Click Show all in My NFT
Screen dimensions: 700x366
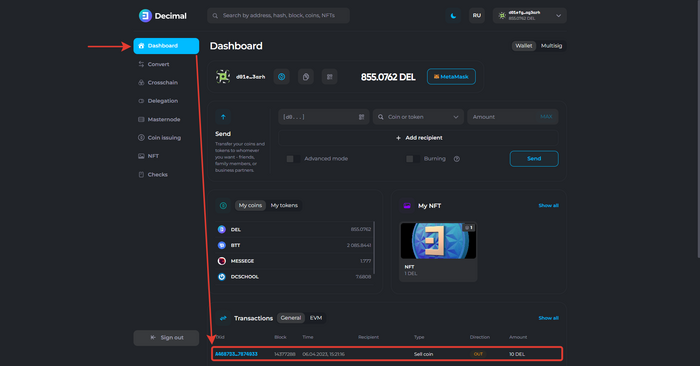click(x=548, y=206)
